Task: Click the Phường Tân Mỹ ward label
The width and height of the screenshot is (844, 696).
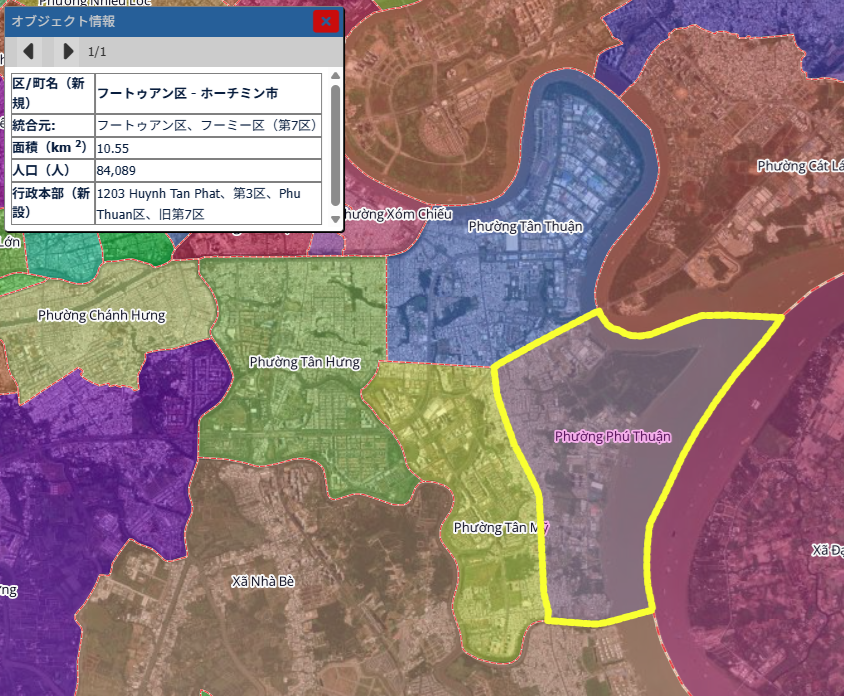Action: (x=501, y=527)
